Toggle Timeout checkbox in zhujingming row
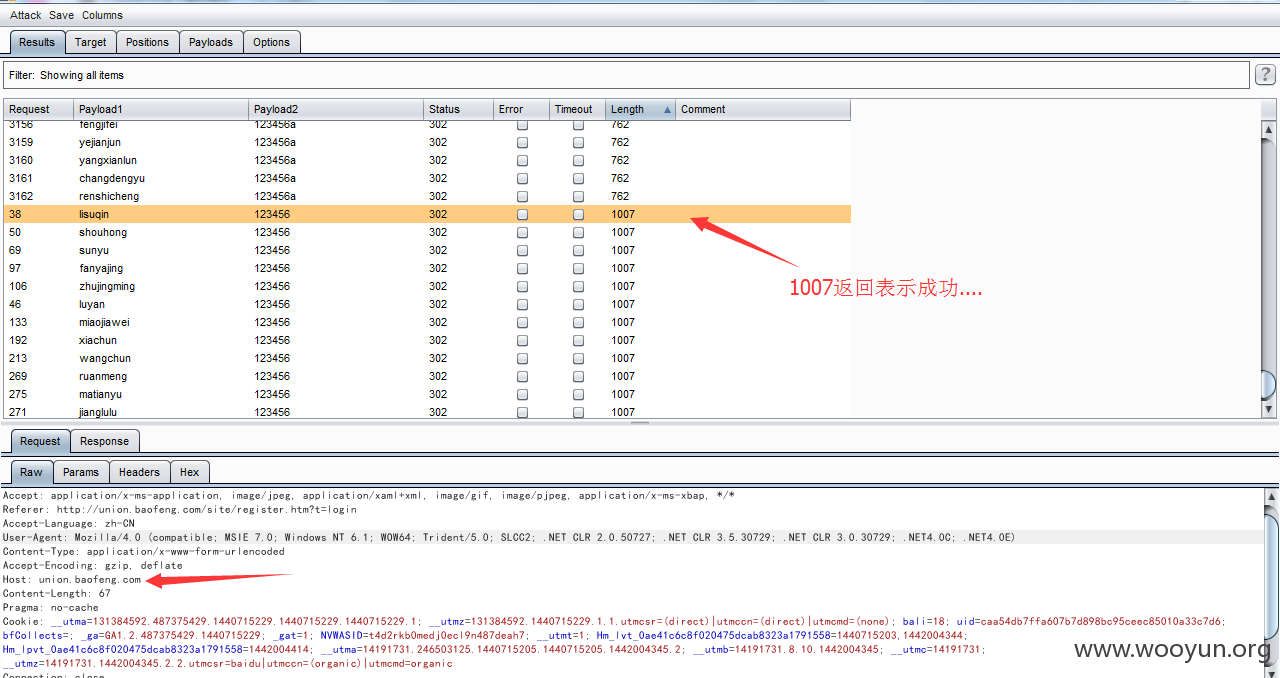 pos(578,286)
